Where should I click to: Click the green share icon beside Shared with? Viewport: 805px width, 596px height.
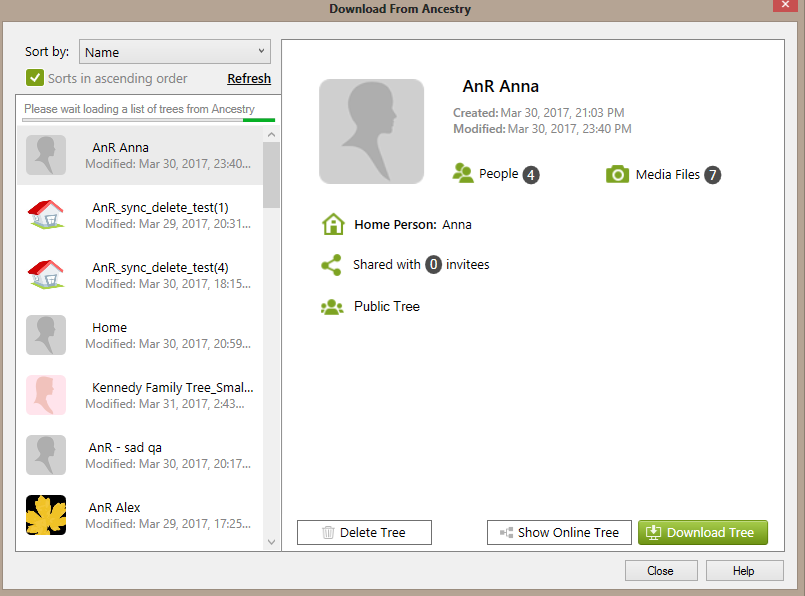point(331,265)
